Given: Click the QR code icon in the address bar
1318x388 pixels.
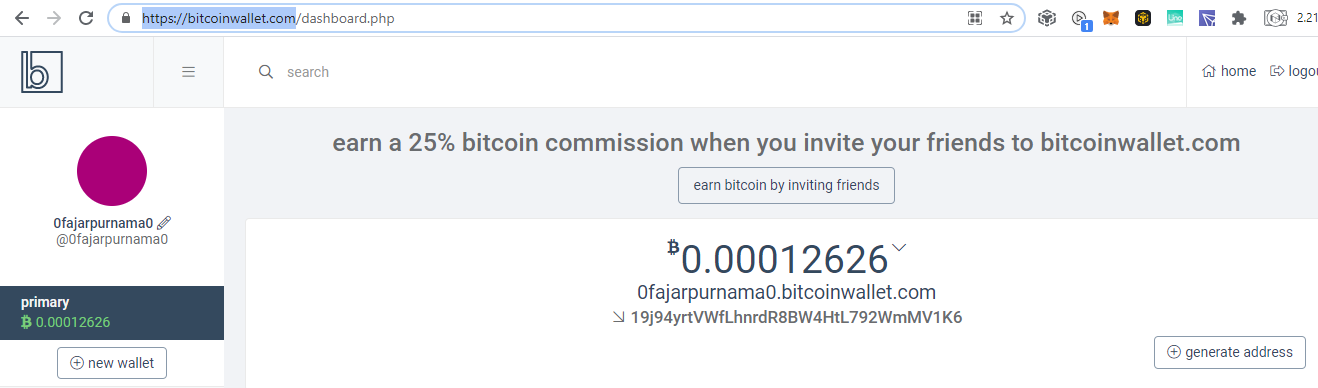Looking at the screenshot, I should pos(975,18).
